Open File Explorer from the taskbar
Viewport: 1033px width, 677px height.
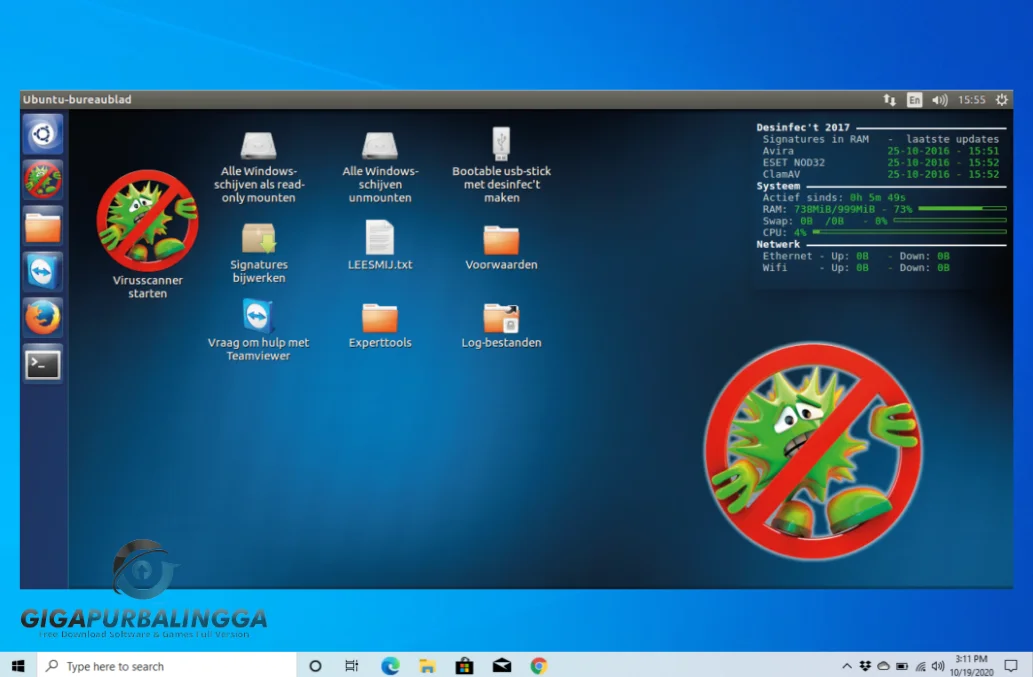427,666
